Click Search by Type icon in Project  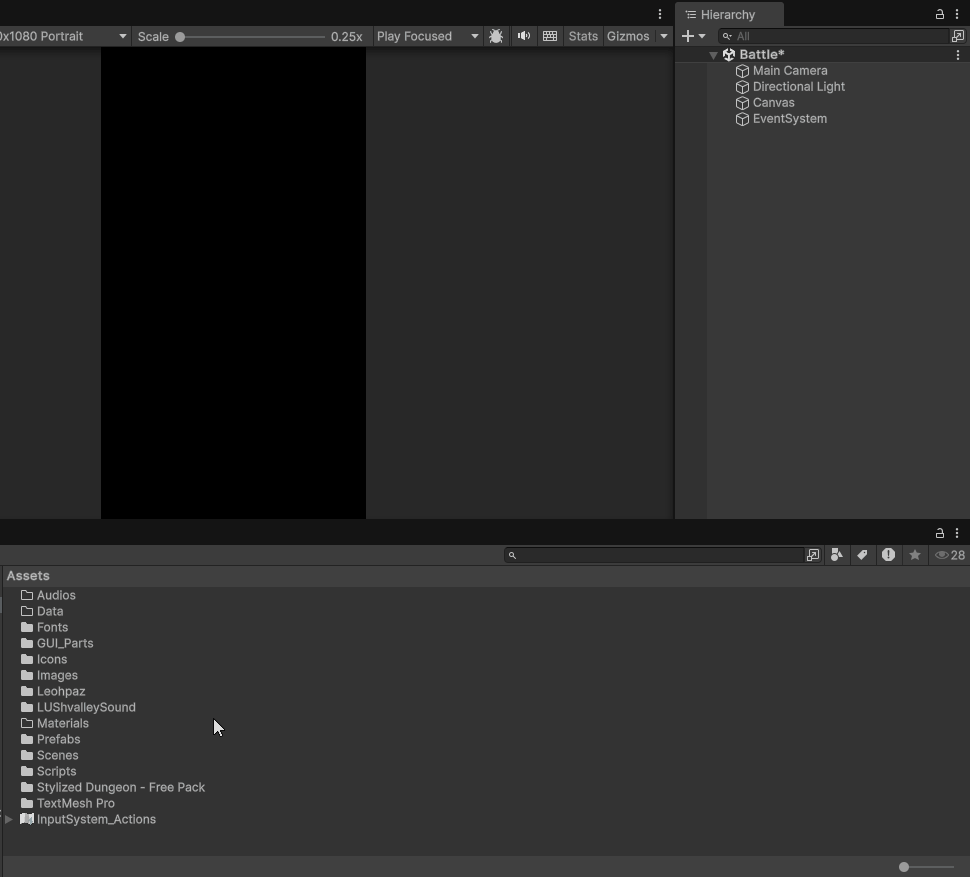(836, 555)
